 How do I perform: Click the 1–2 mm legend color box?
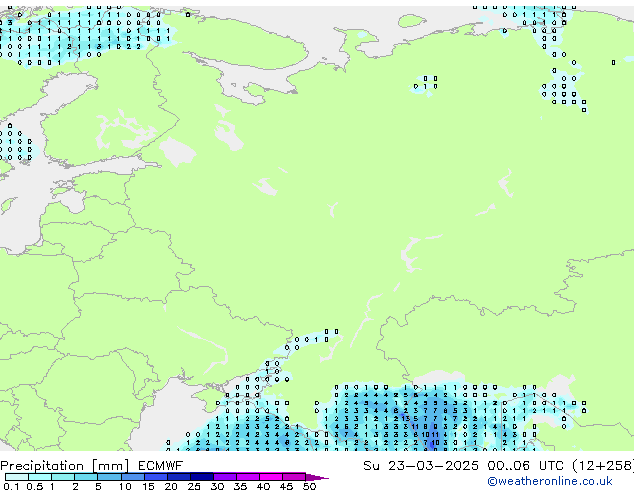coord(63,477)
